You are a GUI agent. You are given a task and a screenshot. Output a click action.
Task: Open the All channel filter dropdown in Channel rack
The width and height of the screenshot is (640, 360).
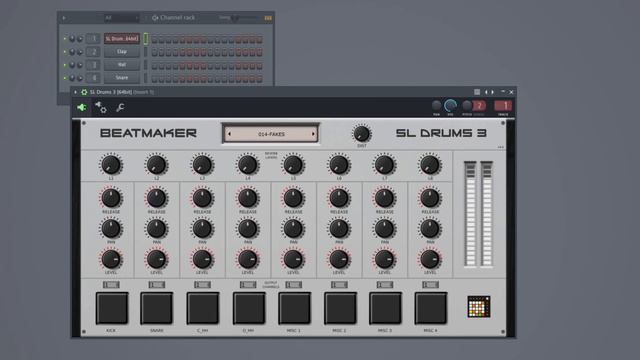122,18
